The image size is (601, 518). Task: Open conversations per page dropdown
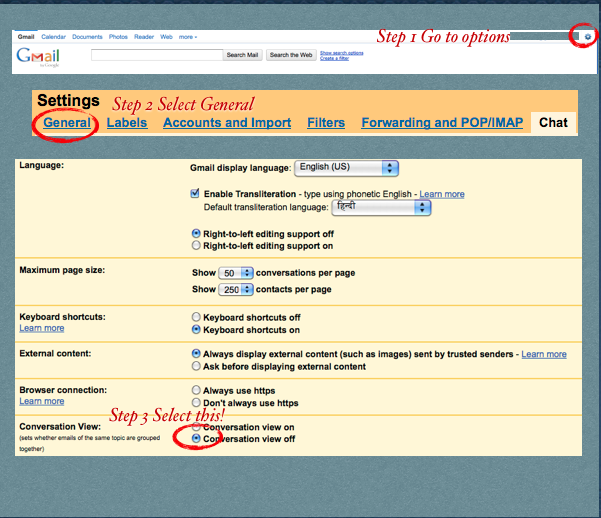(x=236, y=273)
